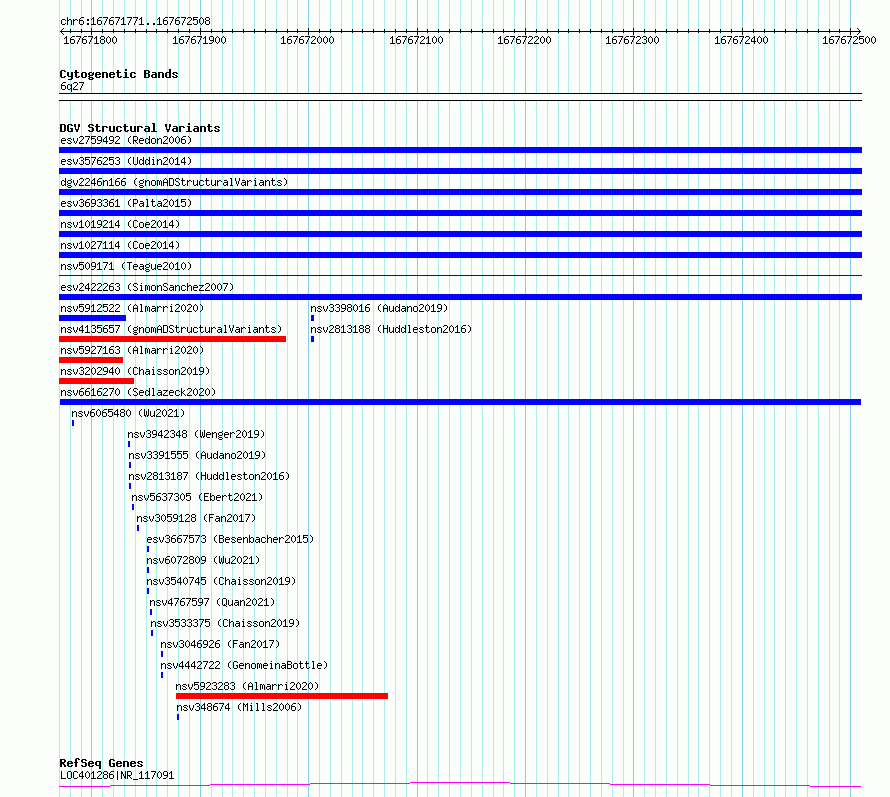The height and width of the screenshot is (797, 890).
Task: Open esv2422263 (SimonSanchez2007) variant
Action: pyautogui.click(x=147, y=287)
